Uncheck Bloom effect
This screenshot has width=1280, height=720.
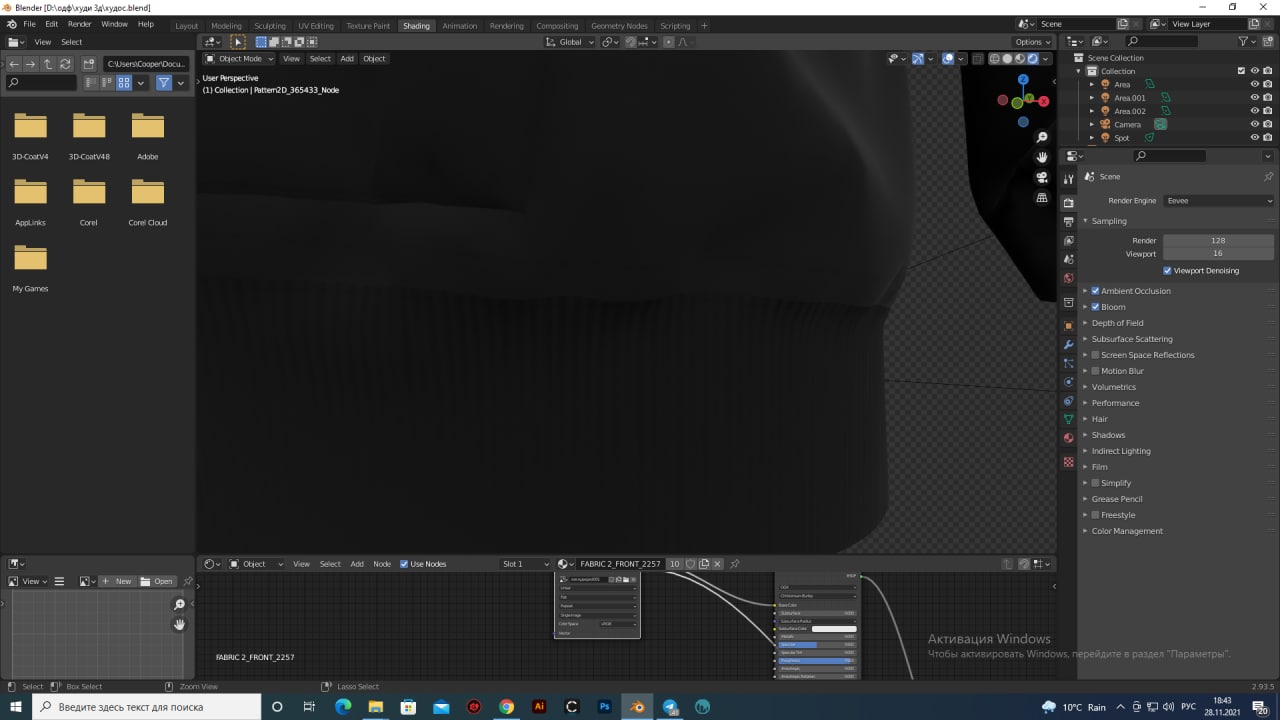coord(1095,307)
